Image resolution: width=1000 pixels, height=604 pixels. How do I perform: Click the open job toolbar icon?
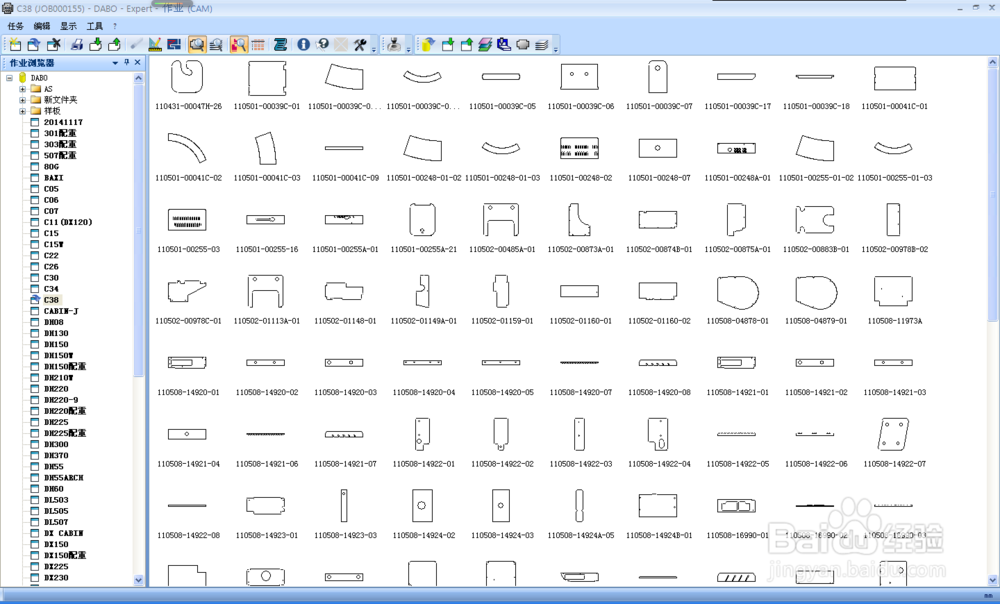34,44
